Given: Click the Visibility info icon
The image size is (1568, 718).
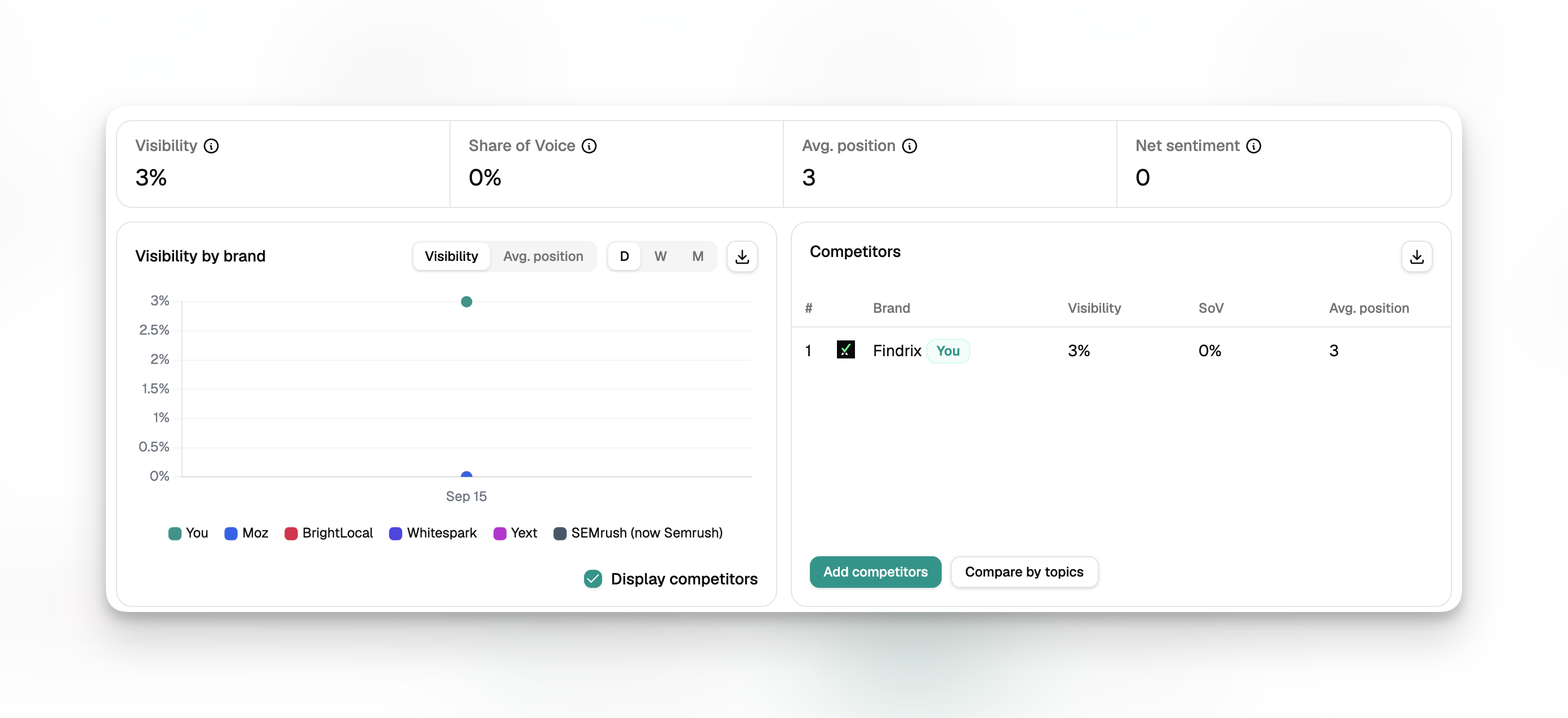Looking at the screenshot, I should pos(211,146).
